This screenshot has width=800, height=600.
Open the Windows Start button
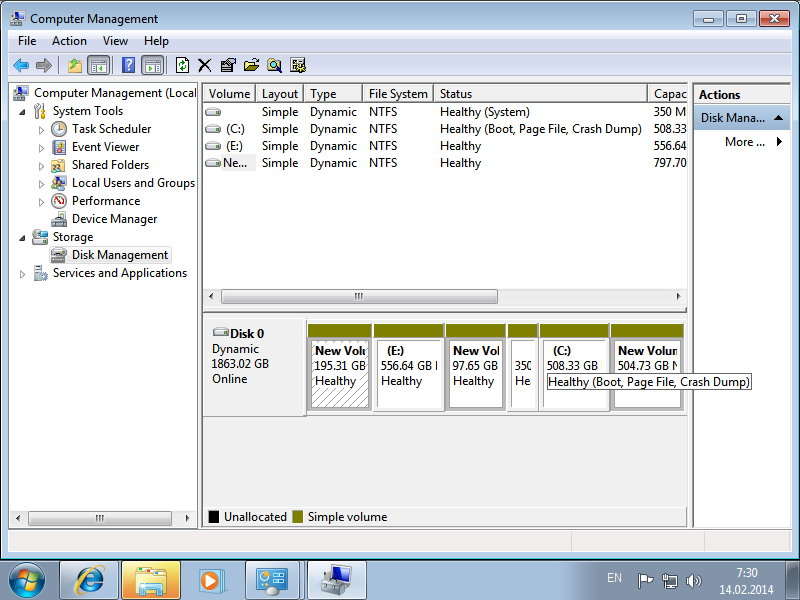click(x=27, y=581)
